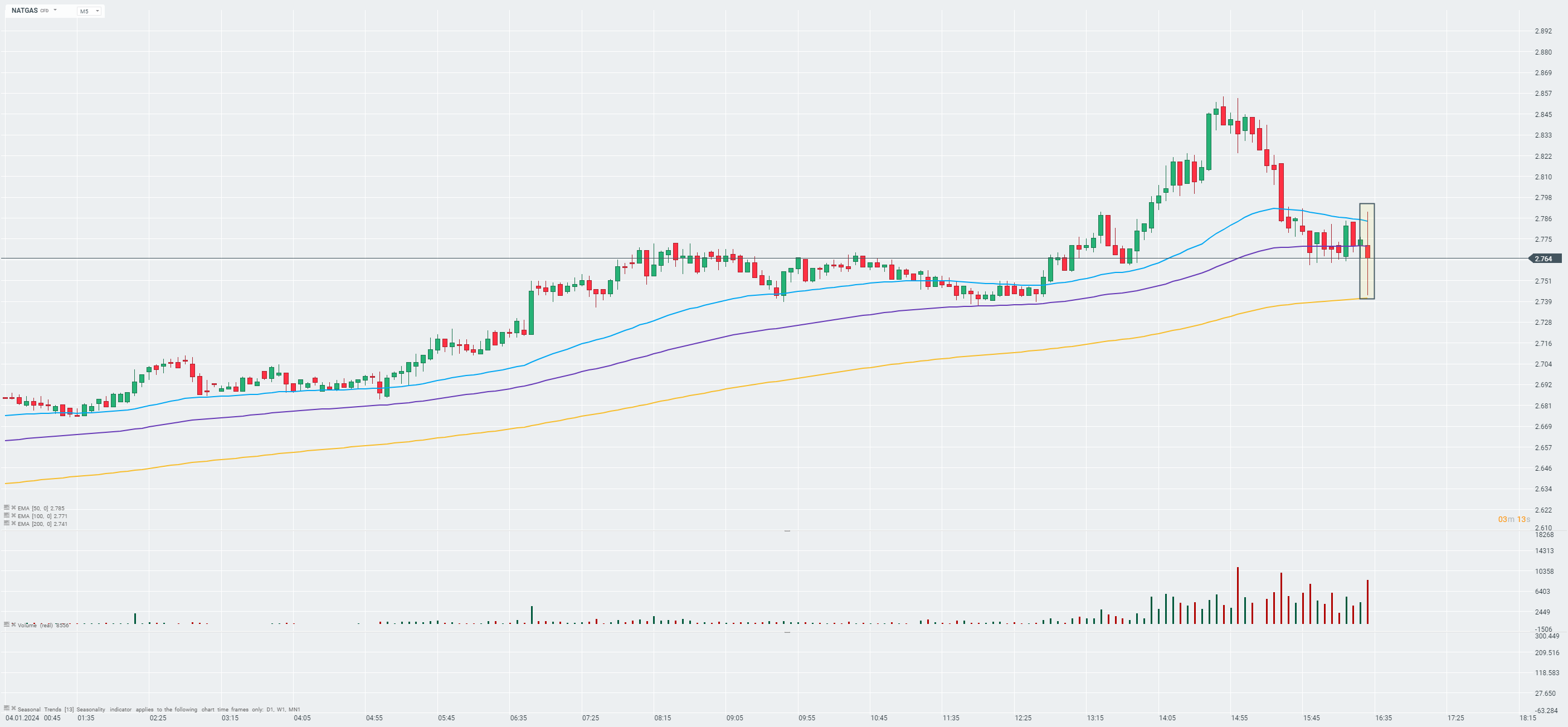Remove the EMA 200 indicator
Image resolution: width=1568 pixels, height=727 pixels.
point(13,523)
